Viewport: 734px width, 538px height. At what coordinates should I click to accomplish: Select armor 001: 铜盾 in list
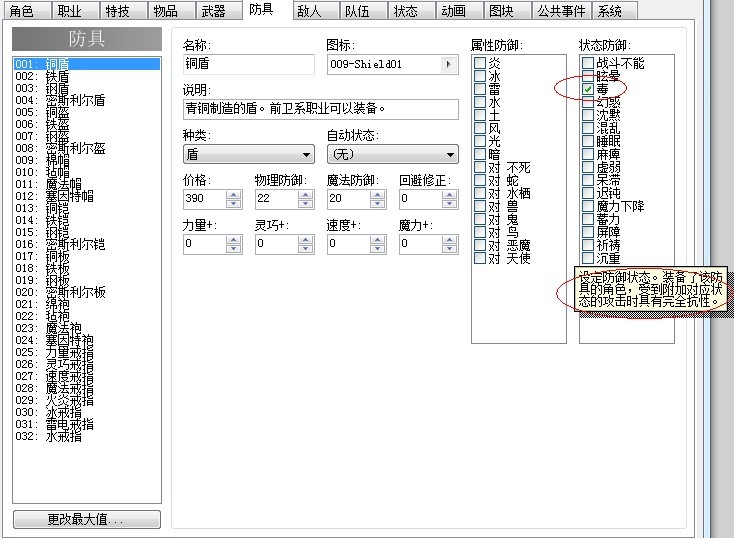coord(87,64)
